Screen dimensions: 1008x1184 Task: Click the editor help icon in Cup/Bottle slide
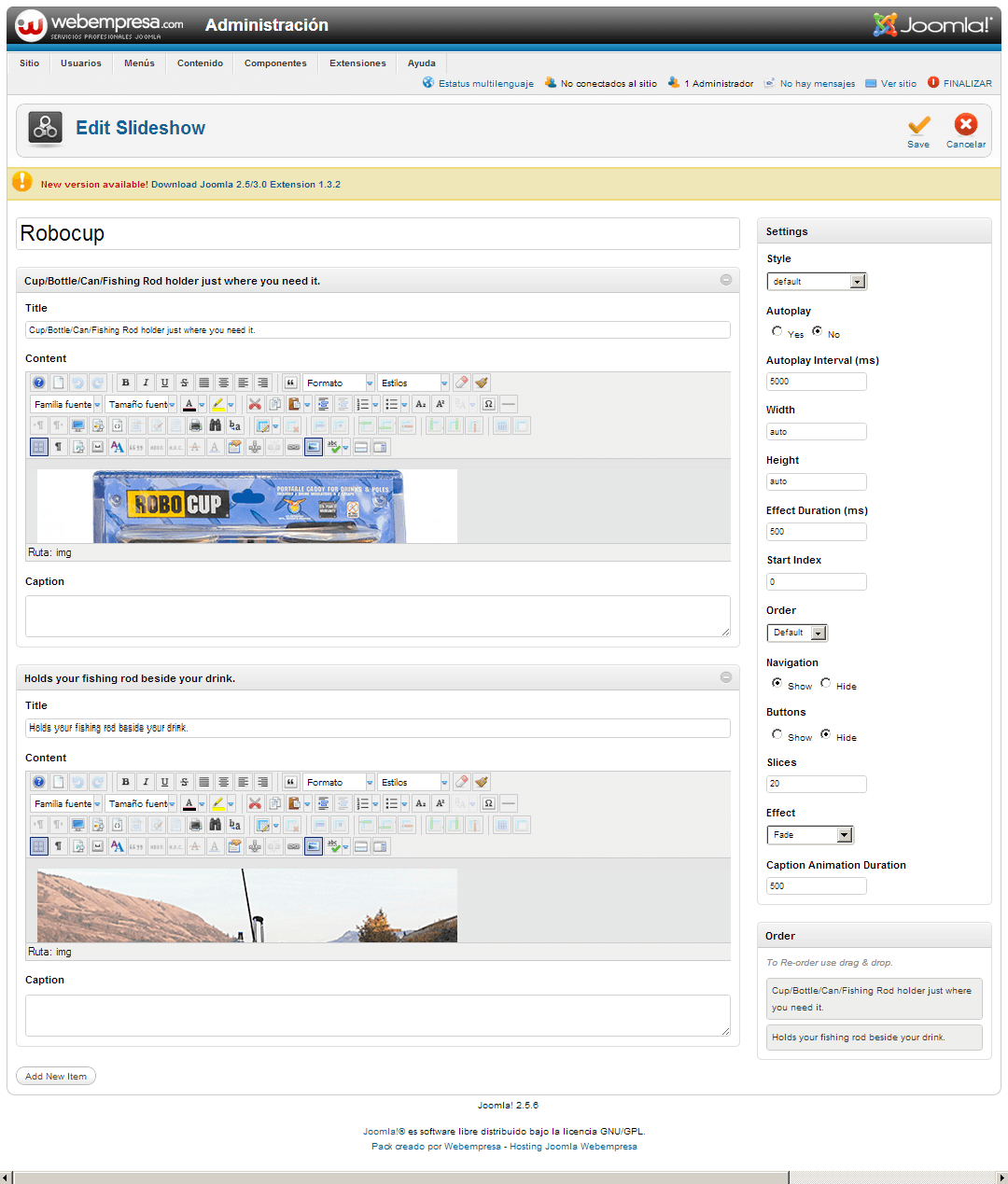[x=38, y=383]
